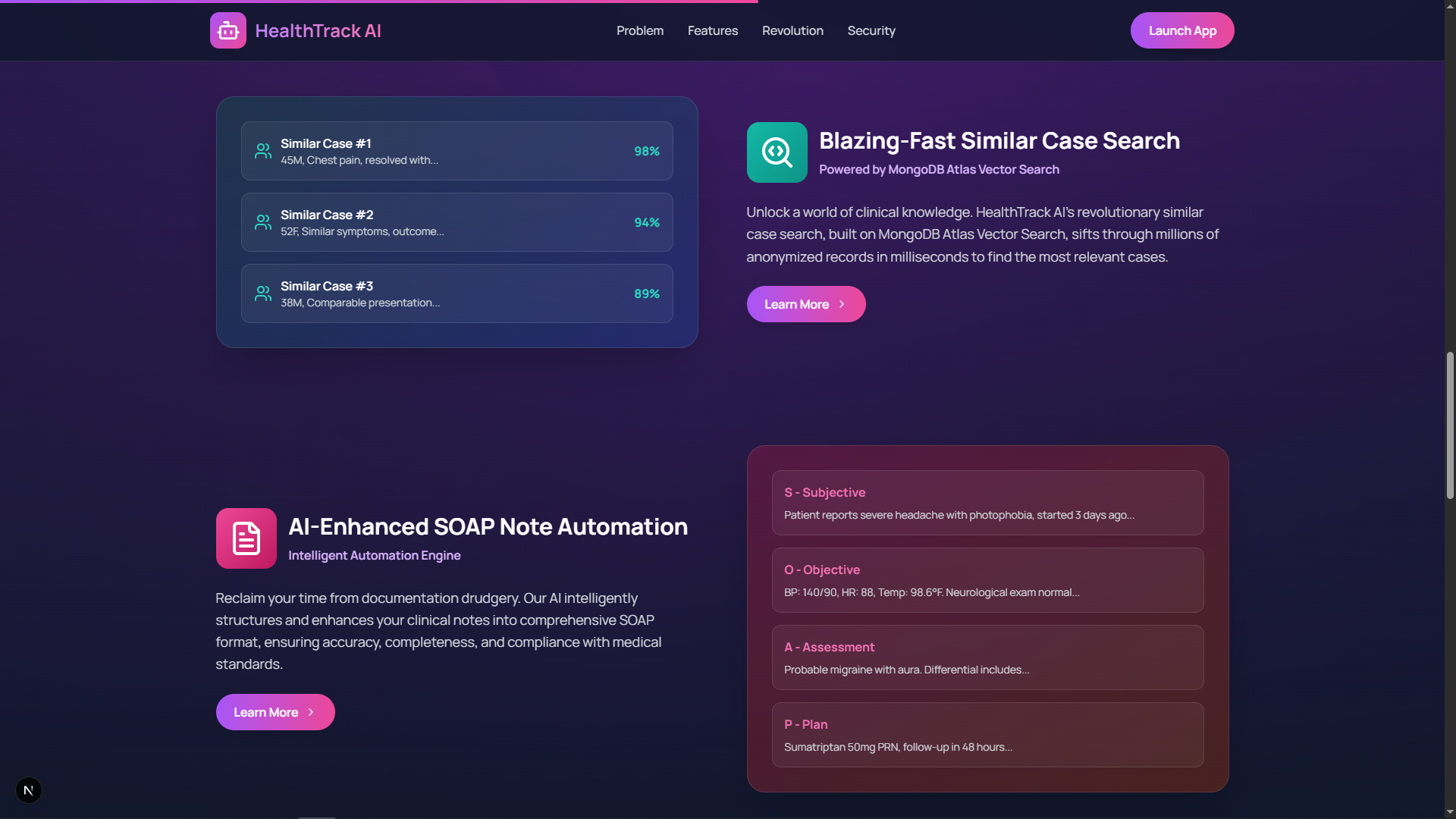Open the Problem nav item
The height and width of the screenshot is (819, 1456).
tap(639, 30)
